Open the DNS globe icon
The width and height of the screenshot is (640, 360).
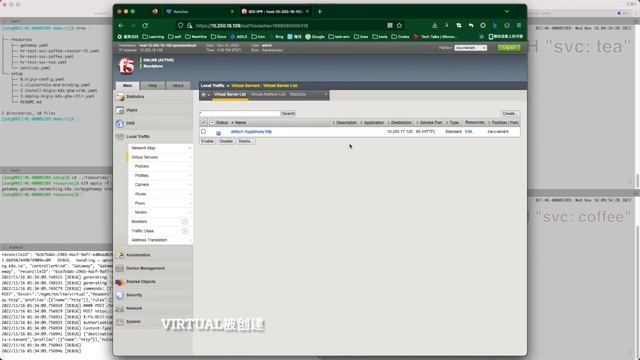coord(120,123)
